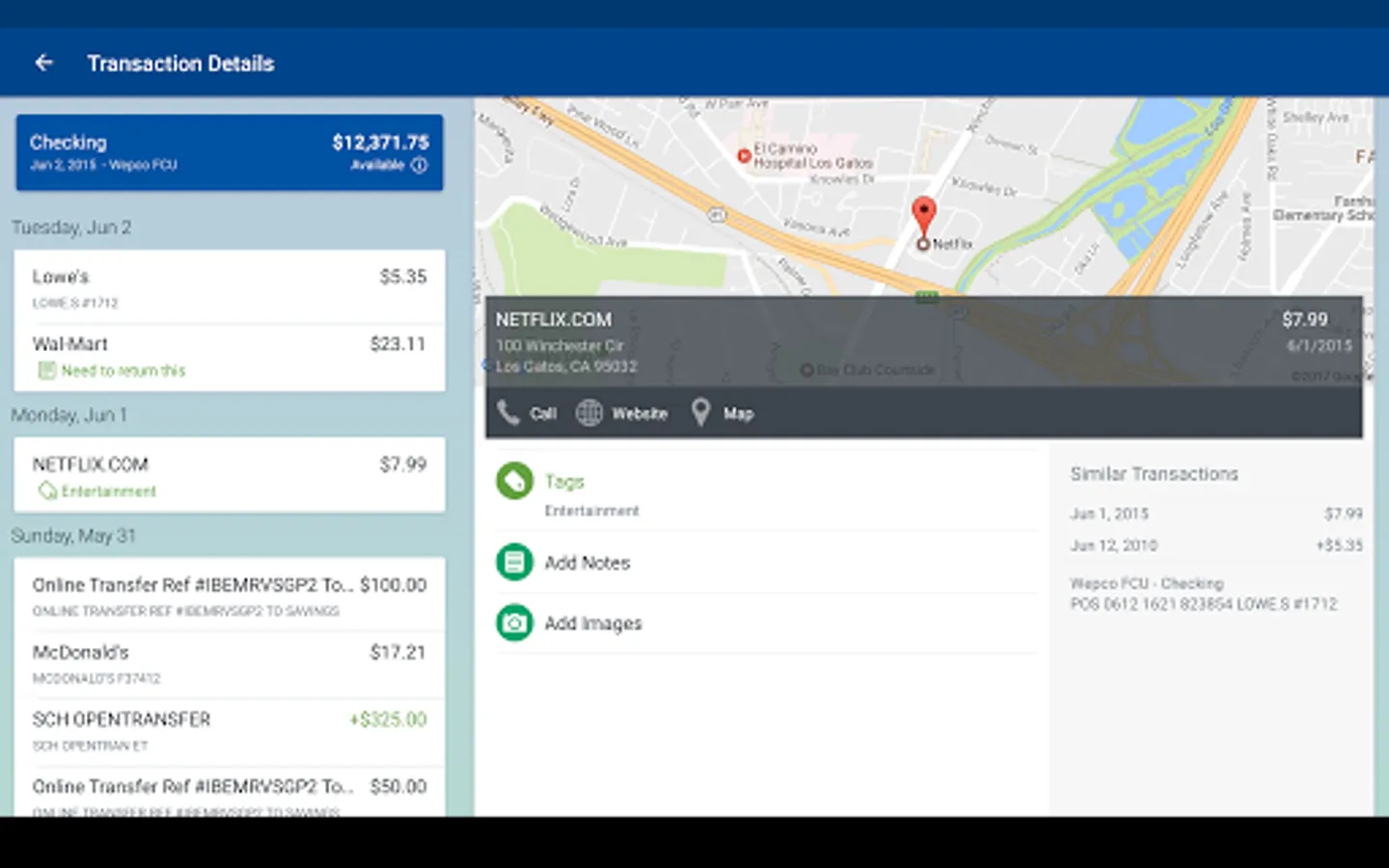Click the Website label
The height and width of the screenshot is (868, 1389).
tap(640, 413)
